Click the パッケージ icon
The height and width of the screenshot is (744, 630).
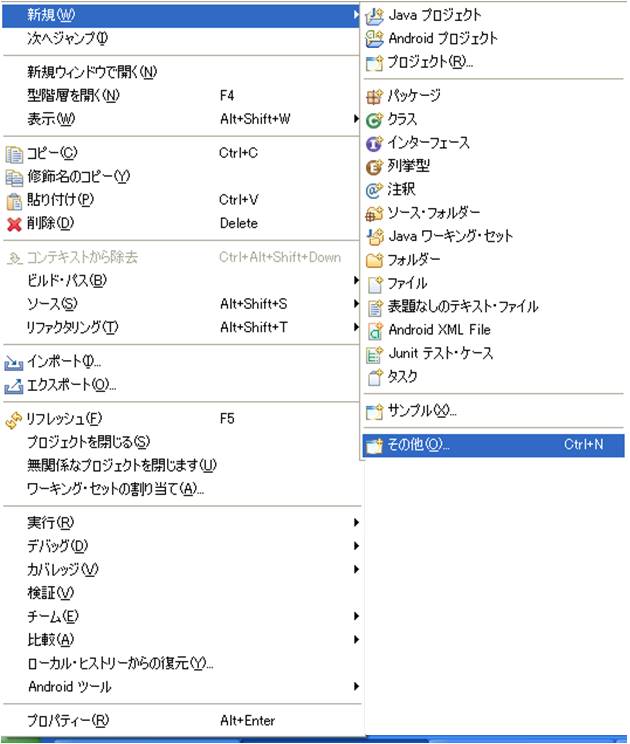tap(374, 96)
